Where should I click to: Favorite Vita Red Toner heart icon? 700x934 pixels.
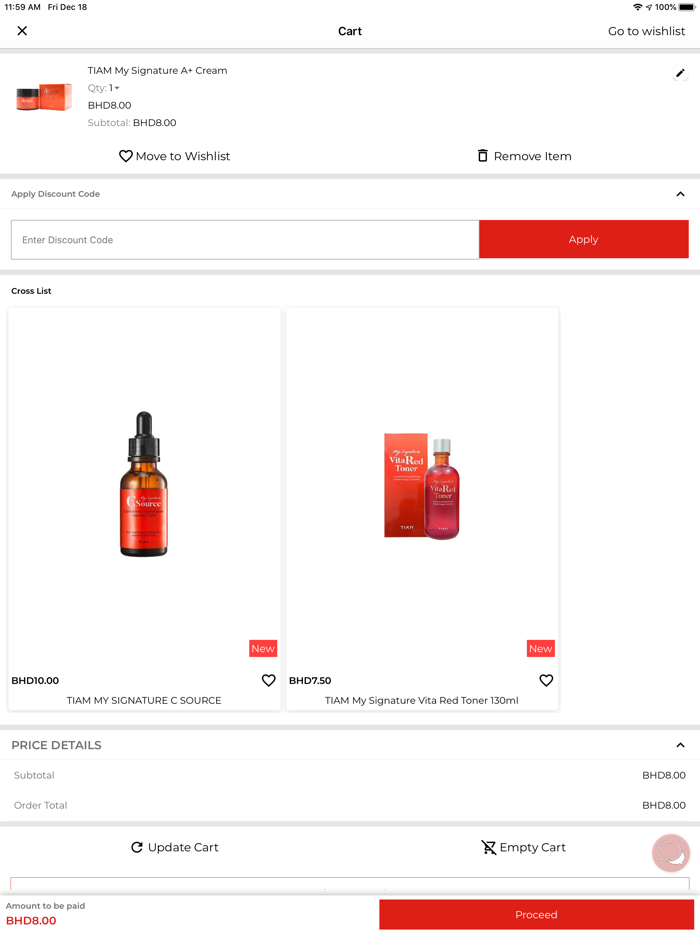[546, 680]
